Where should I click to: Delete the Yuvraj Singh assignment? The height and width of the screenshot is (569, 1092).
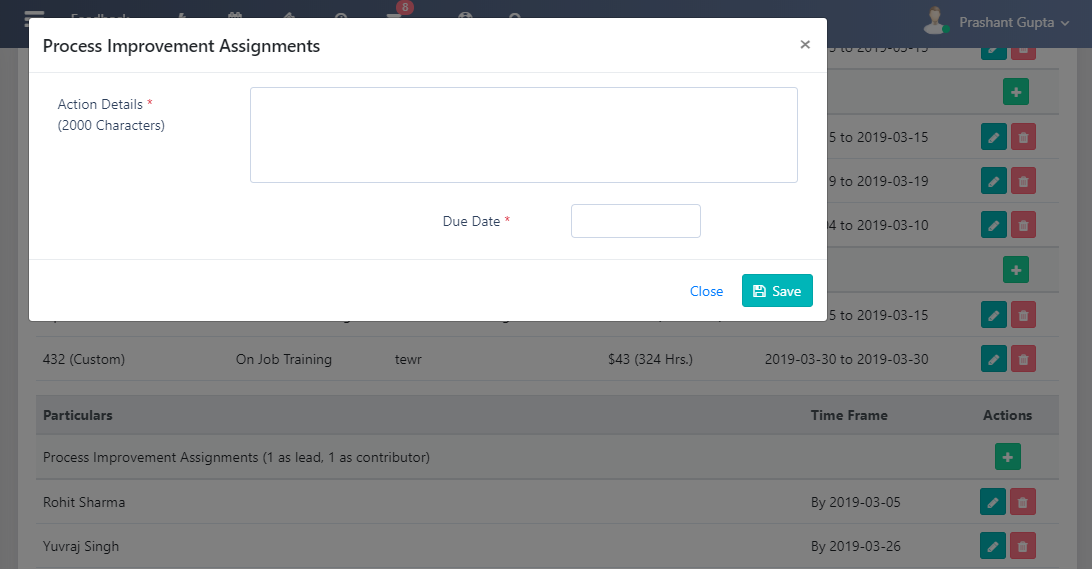[1023, 546]
